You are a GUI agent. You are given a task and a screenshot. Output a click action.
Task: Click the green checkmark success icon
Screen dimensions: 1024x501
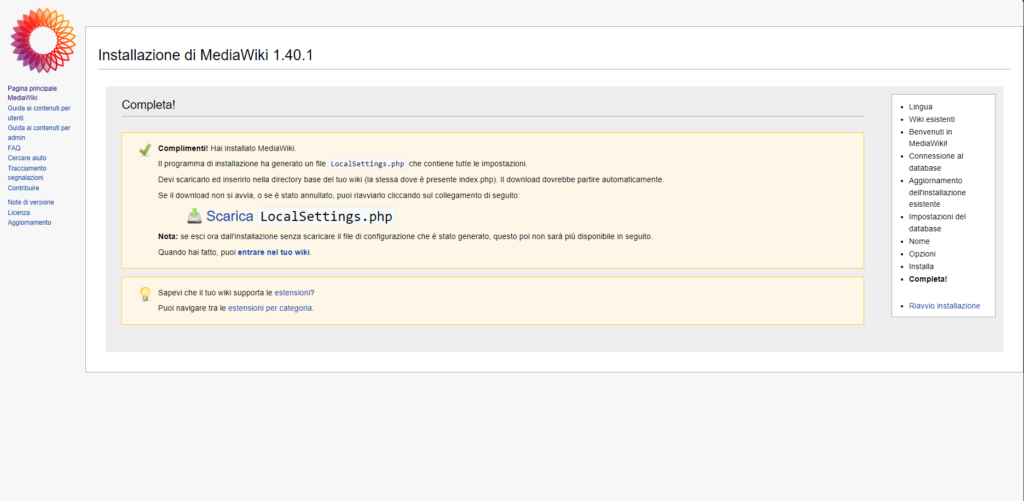(x=145, y=150)
